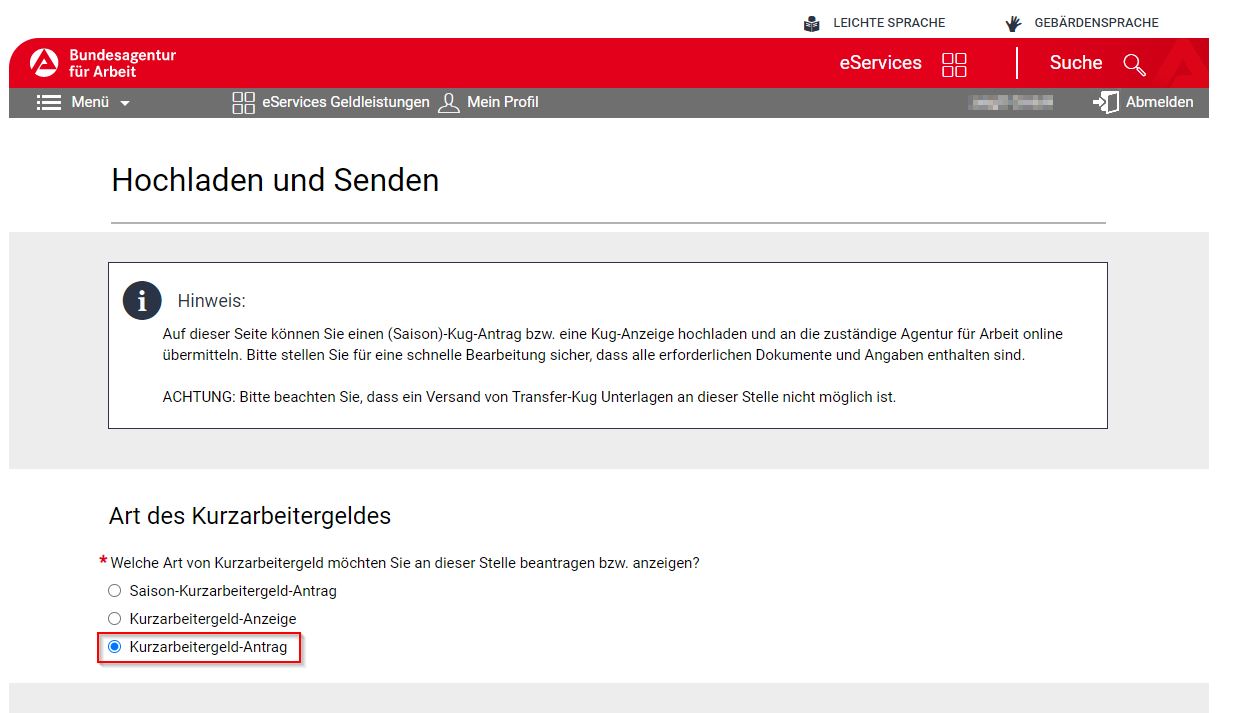1234x713 pixels.
Task: Click the Gebärdensprache link text
Action: [1096, 23]
